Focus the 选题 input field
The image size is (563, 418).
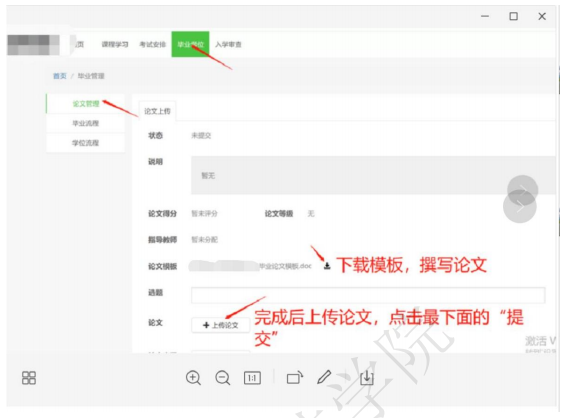(368, 295)
